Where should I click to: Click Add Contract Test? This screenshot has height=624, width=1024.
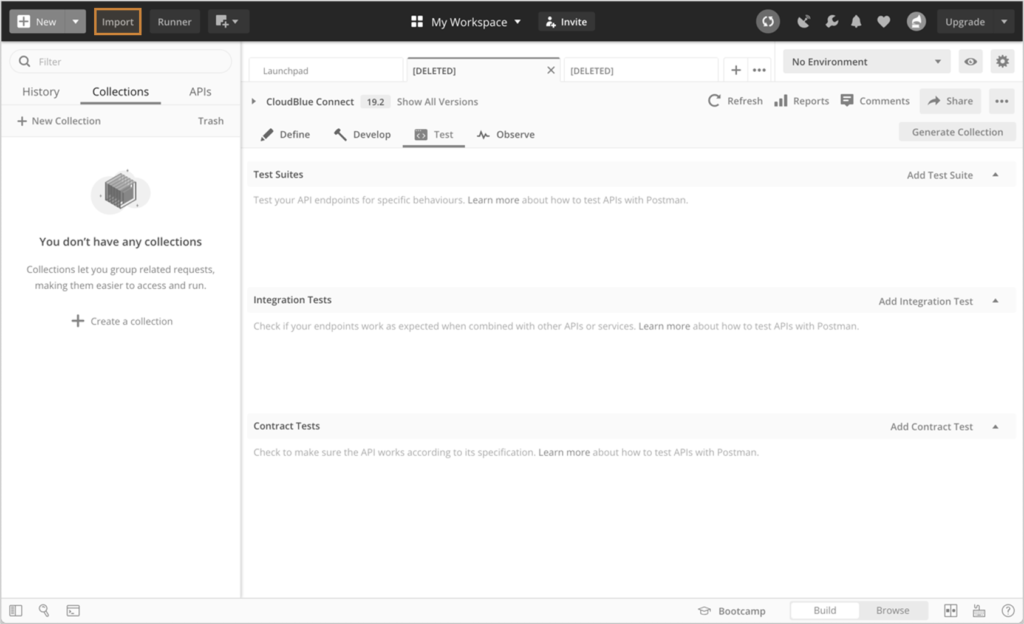click(x=931, y=426)
